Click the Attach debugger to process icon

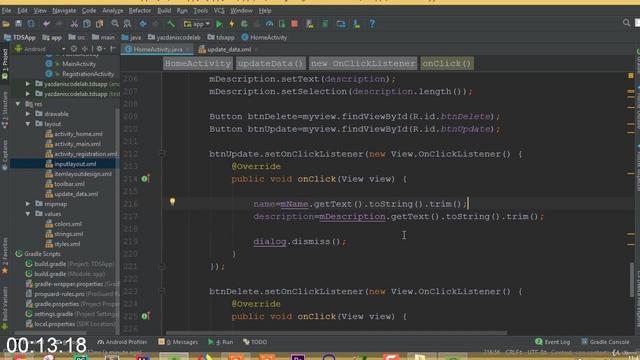[282, 24]
